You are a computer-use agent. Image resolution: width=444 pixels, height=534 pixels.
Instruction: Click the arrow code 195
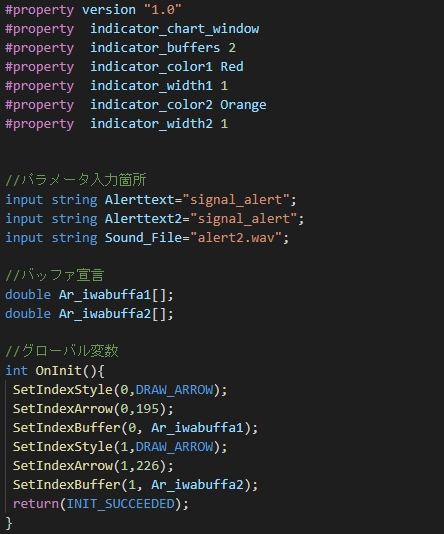point(147,409)
